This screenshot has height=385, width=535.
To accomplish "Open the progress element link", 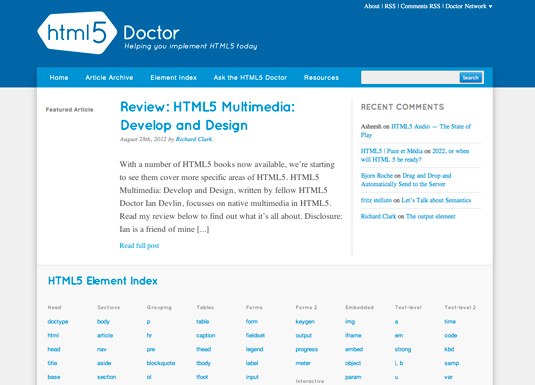I will coord(306,349).
